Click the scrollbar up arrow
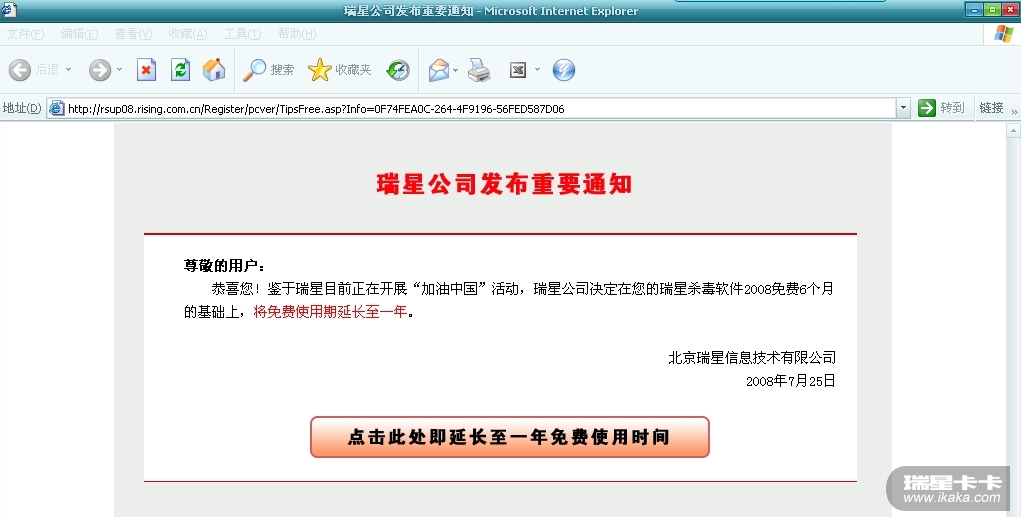 click(x=1013, y=131)
